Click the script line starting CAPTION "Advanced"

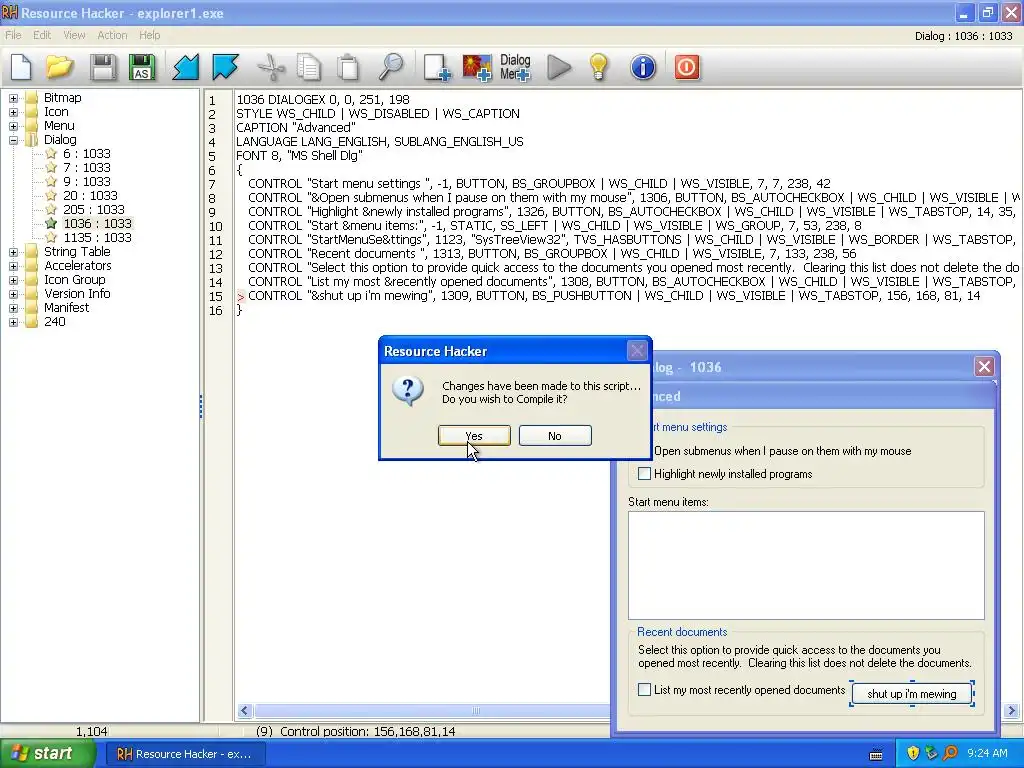[296, 127]
